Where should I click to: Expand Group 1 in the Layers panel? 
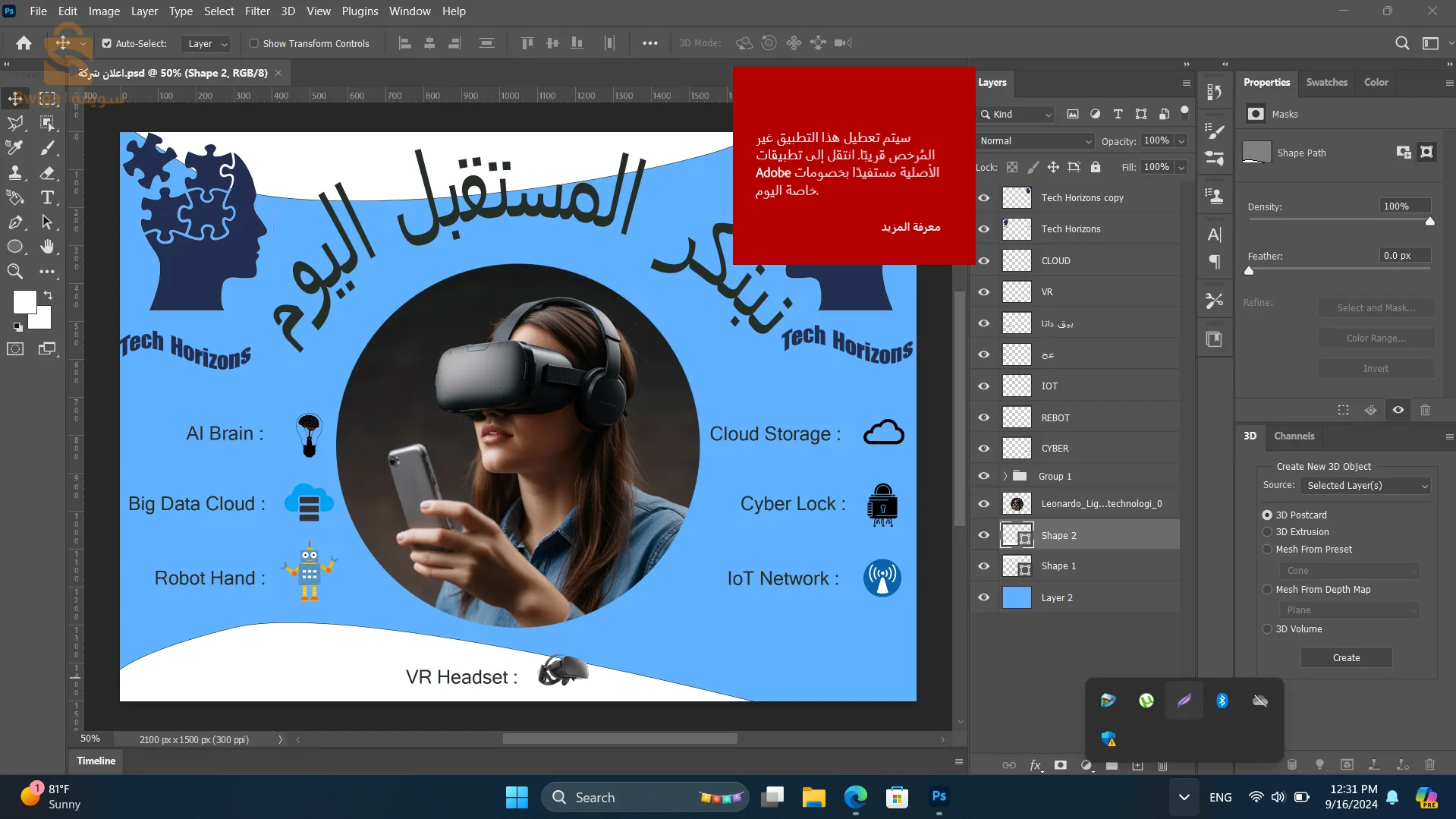click(x=1004, y=476)
